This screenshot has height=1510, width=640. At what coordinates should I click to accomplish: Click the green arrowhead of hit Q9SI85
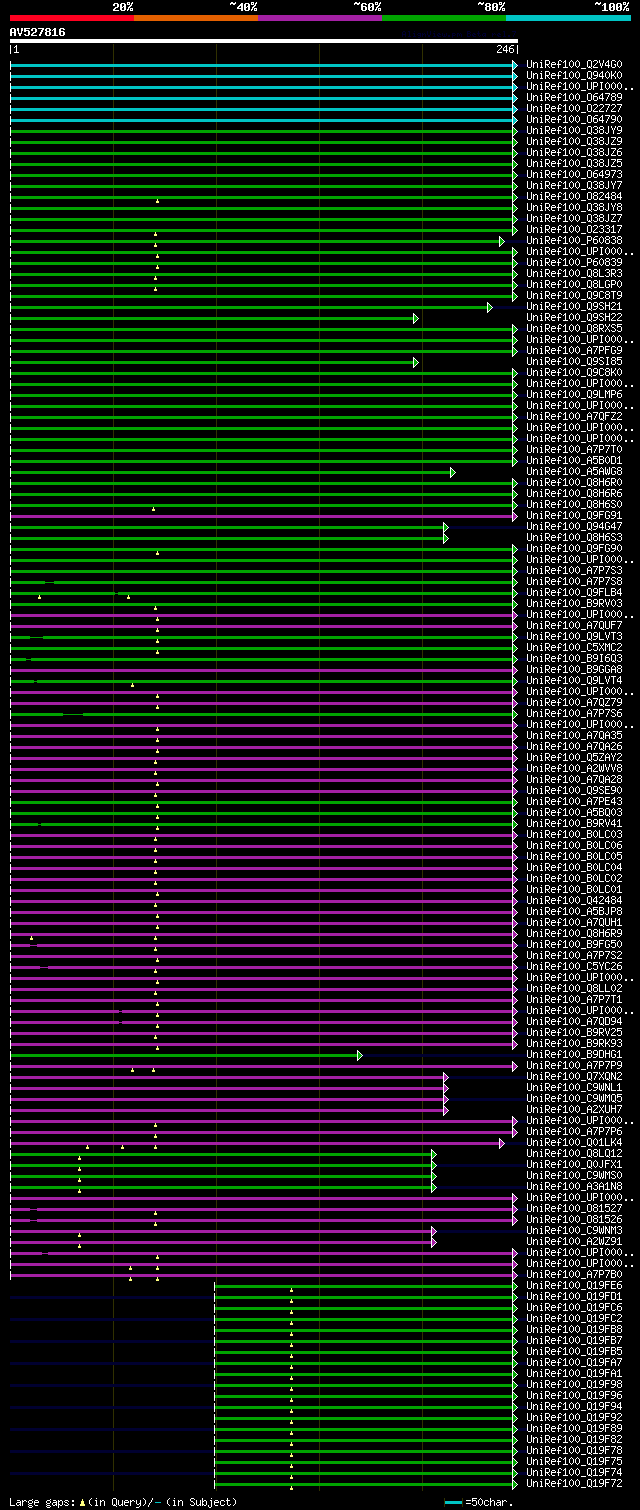pos(416,362)
